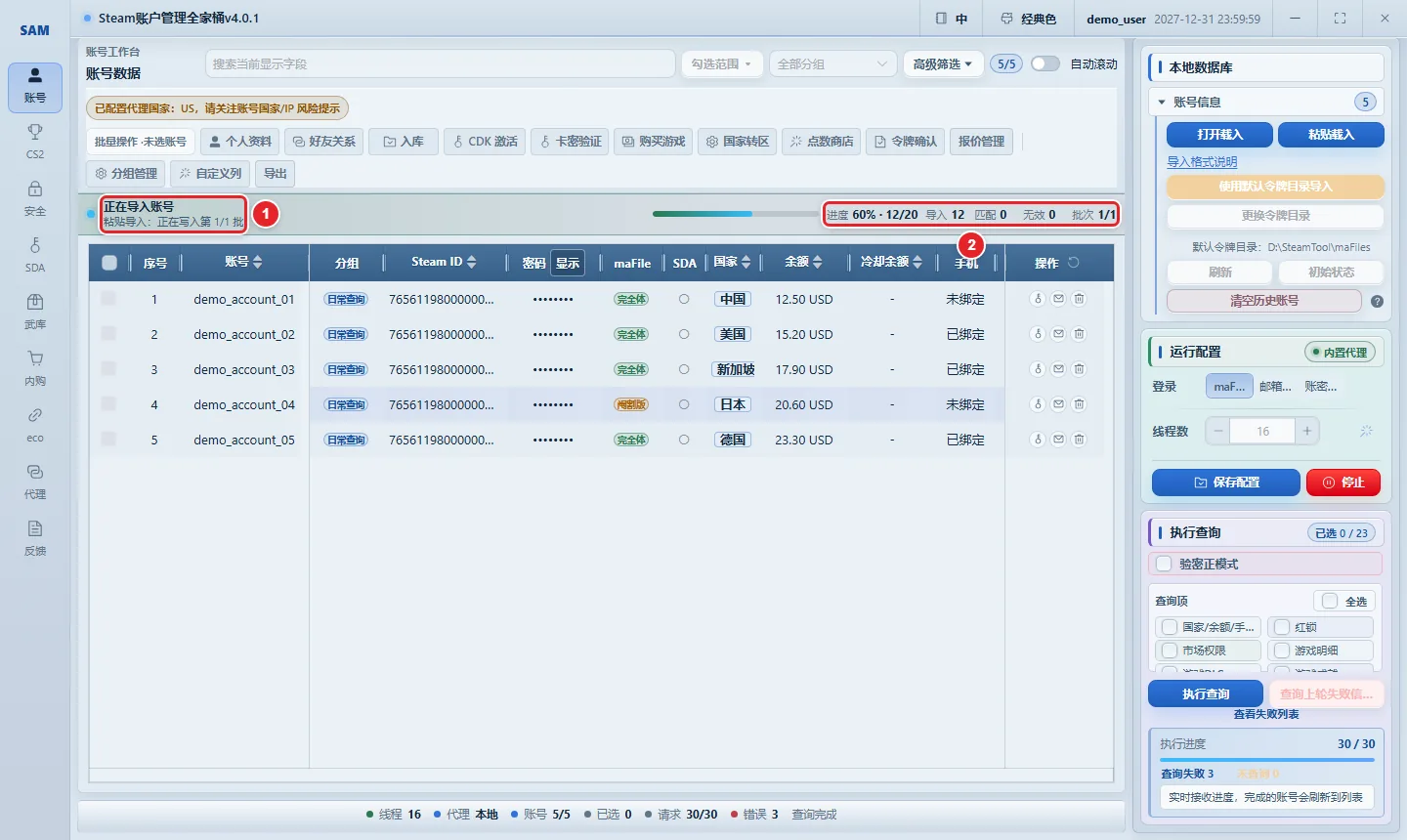Open the 勾选范围 dropdown
The image size is (1407, 840).
click(x=721, y=63)
